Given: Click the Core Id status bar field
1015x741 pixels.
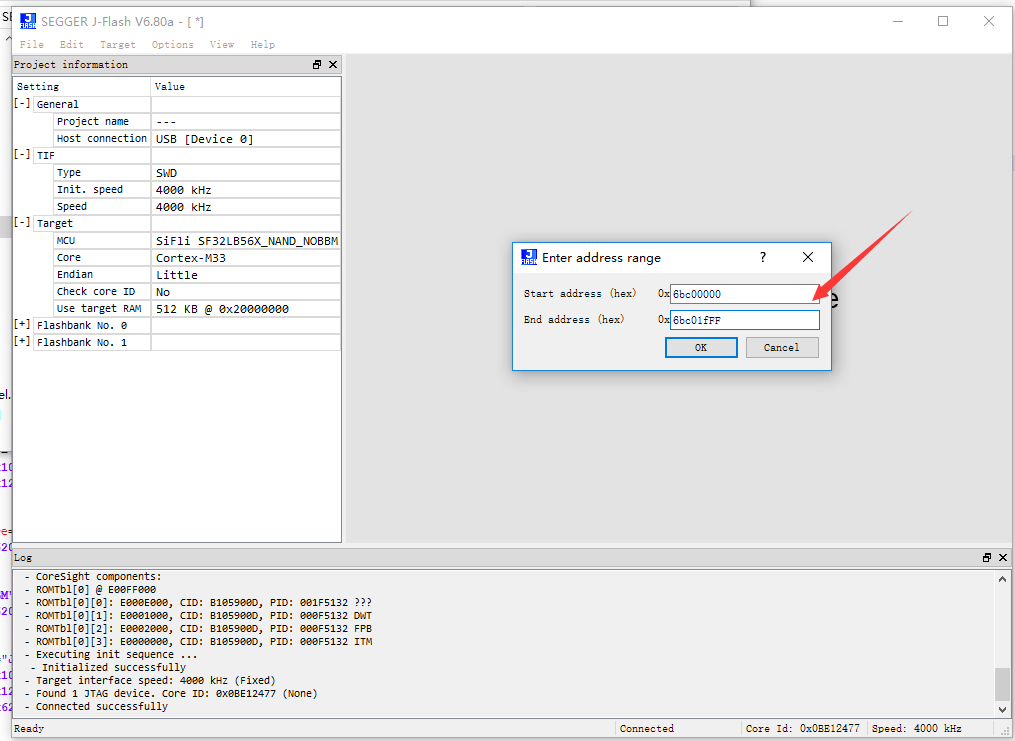Looking at the screenshot, I should [x=803, y=729].
